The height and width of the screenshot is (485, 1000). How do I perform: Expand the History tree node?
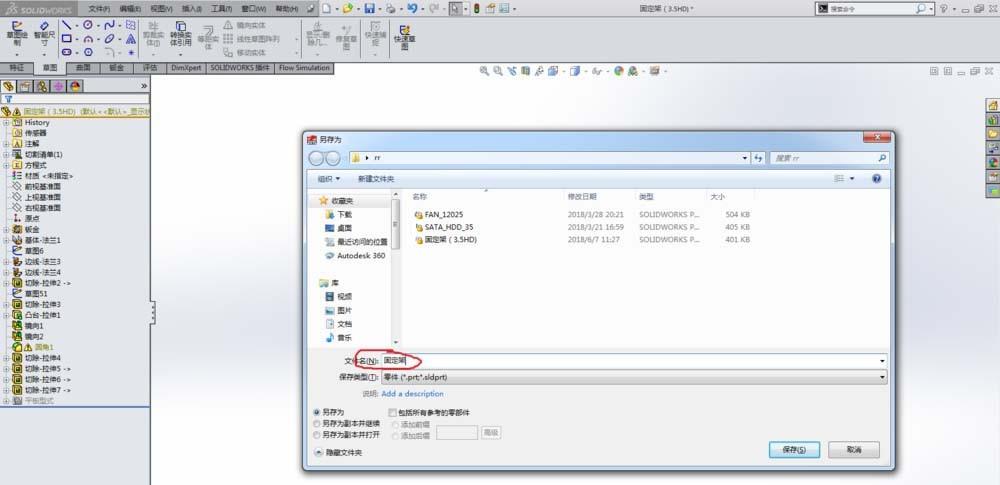(6, 122)
